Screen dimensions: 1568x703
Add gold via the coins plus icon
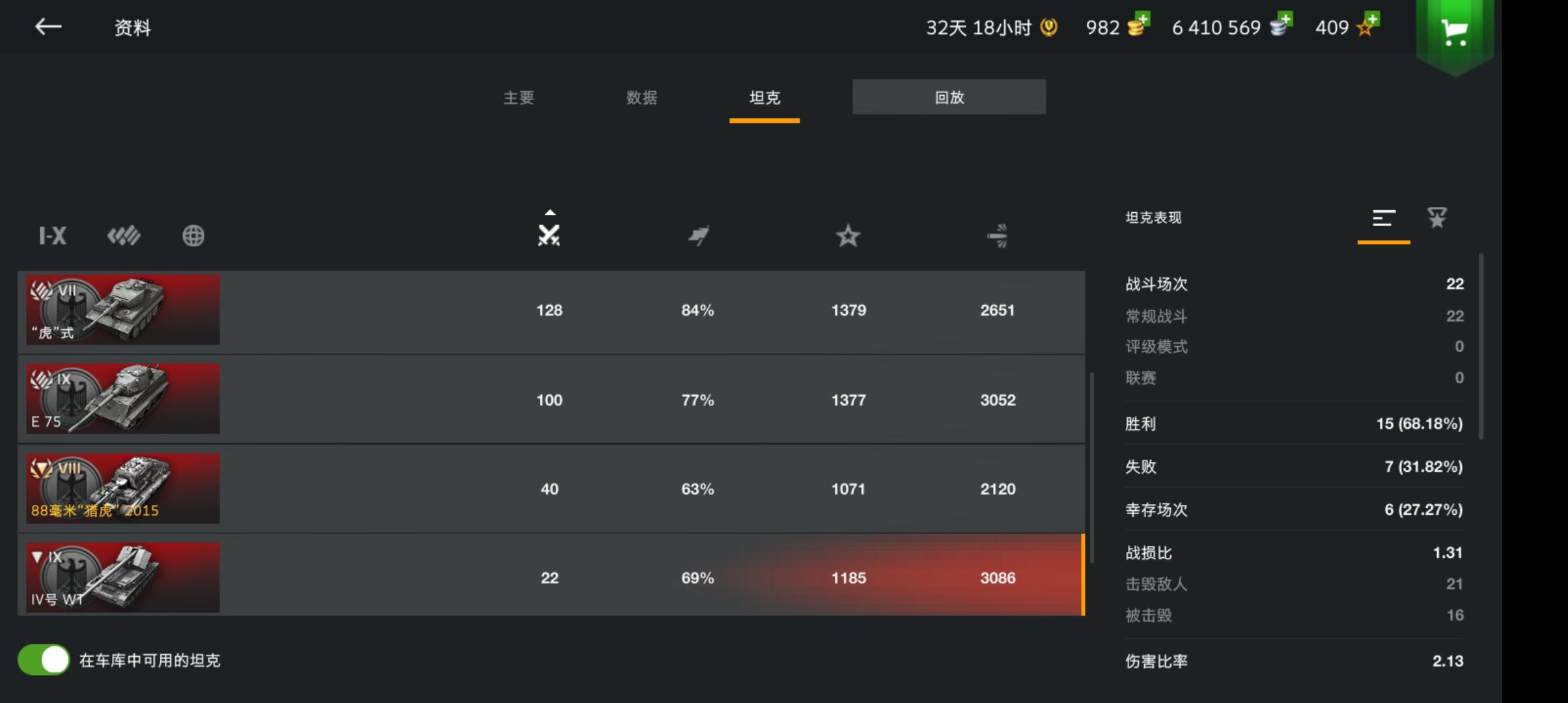1139,25
